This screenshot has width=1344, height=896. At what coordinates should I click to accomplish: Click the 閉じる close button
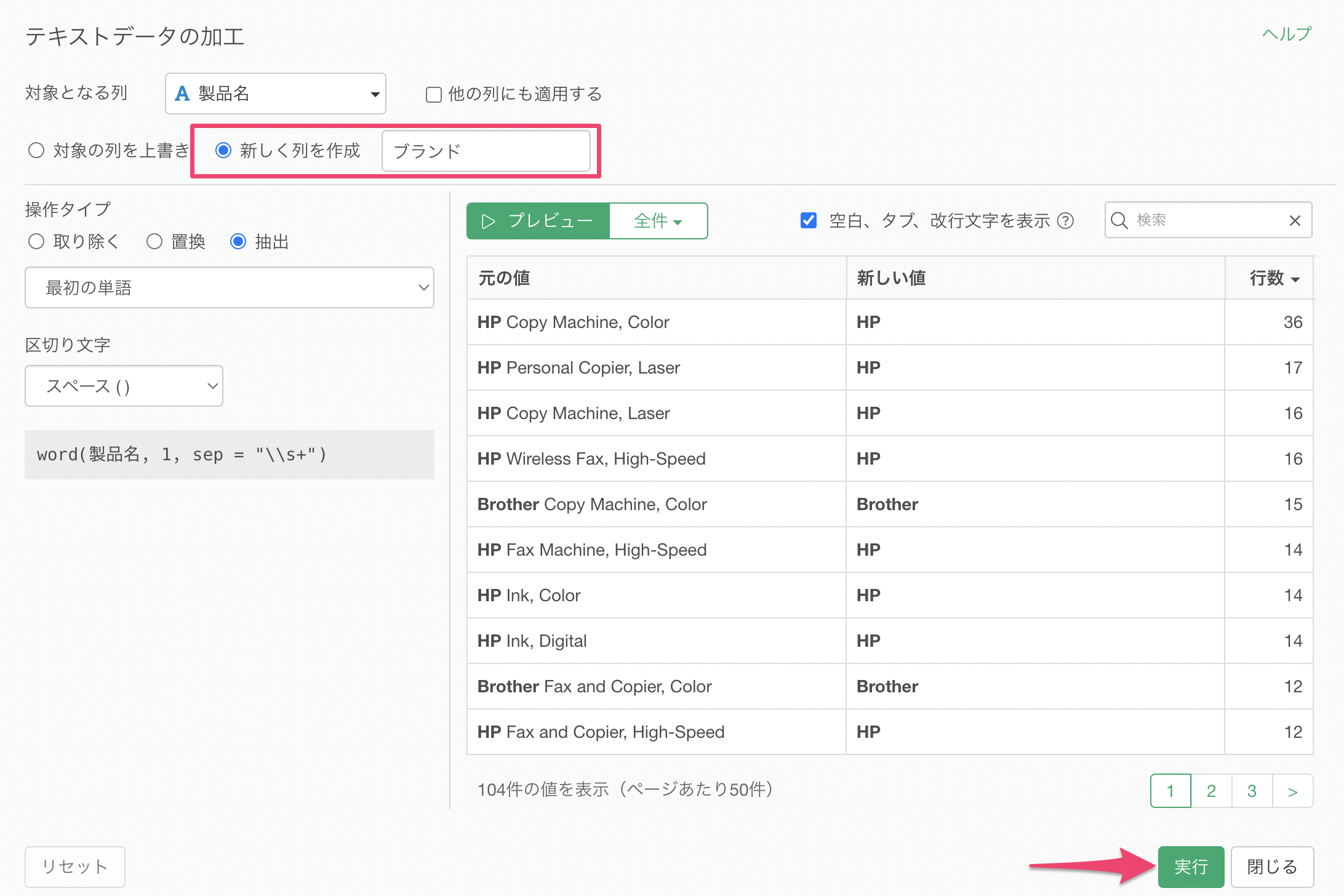1272,866
